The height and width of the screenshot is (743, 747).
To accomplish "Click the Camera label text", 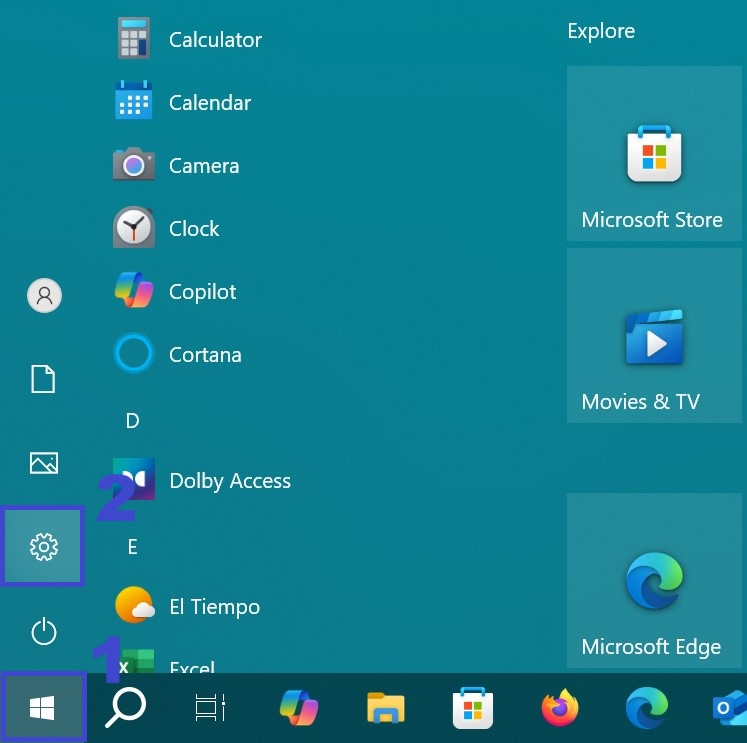I will click(x=204, y=166).
